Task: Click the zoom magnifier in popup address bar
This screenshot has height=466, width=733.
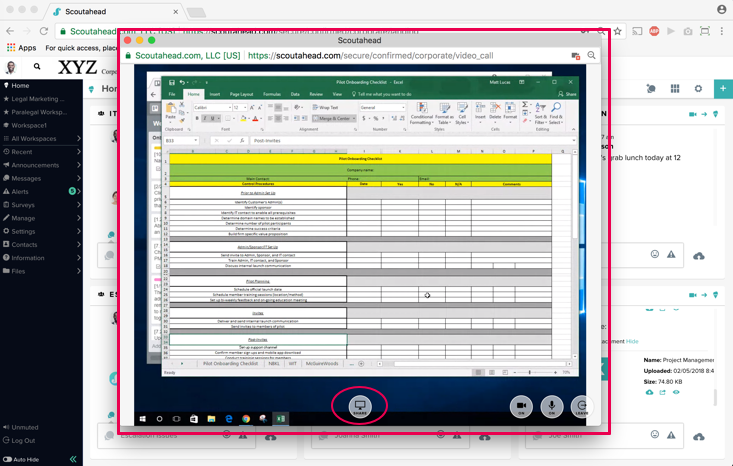Action: pyautogui.click(x=592, y=56)
